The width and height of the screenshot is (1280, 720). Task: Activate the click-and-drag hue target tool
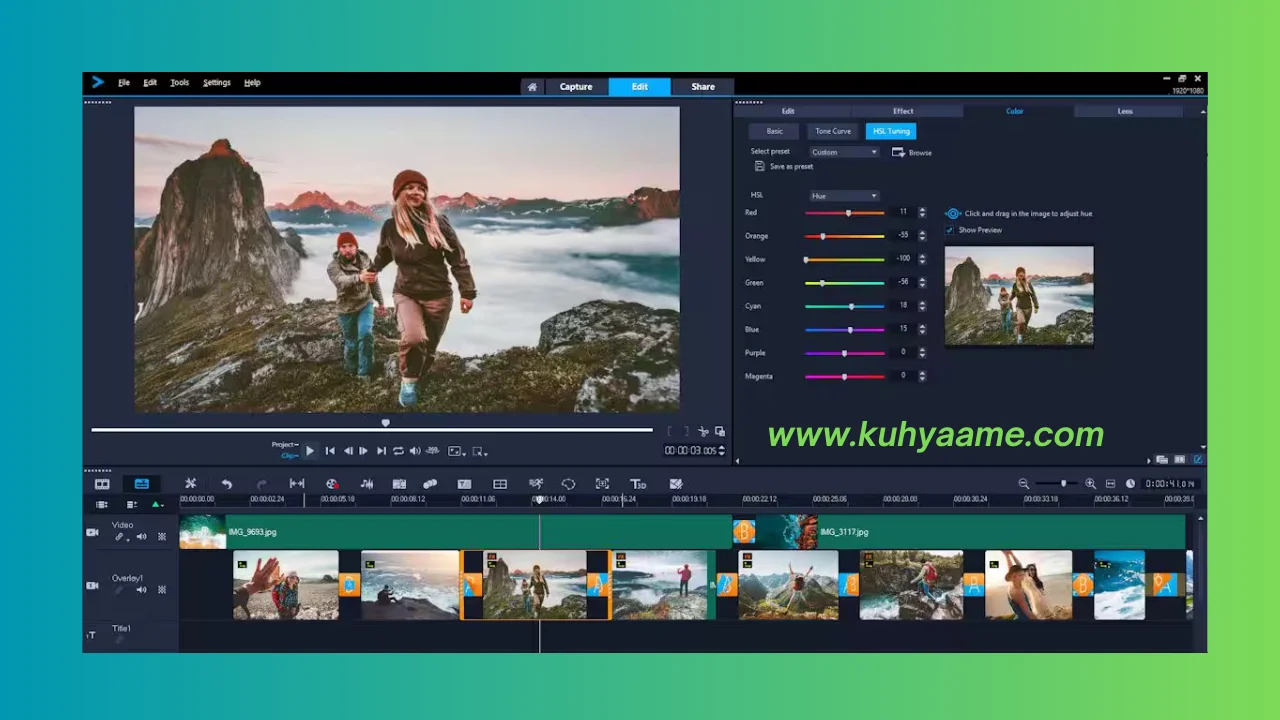click(953, 213)
